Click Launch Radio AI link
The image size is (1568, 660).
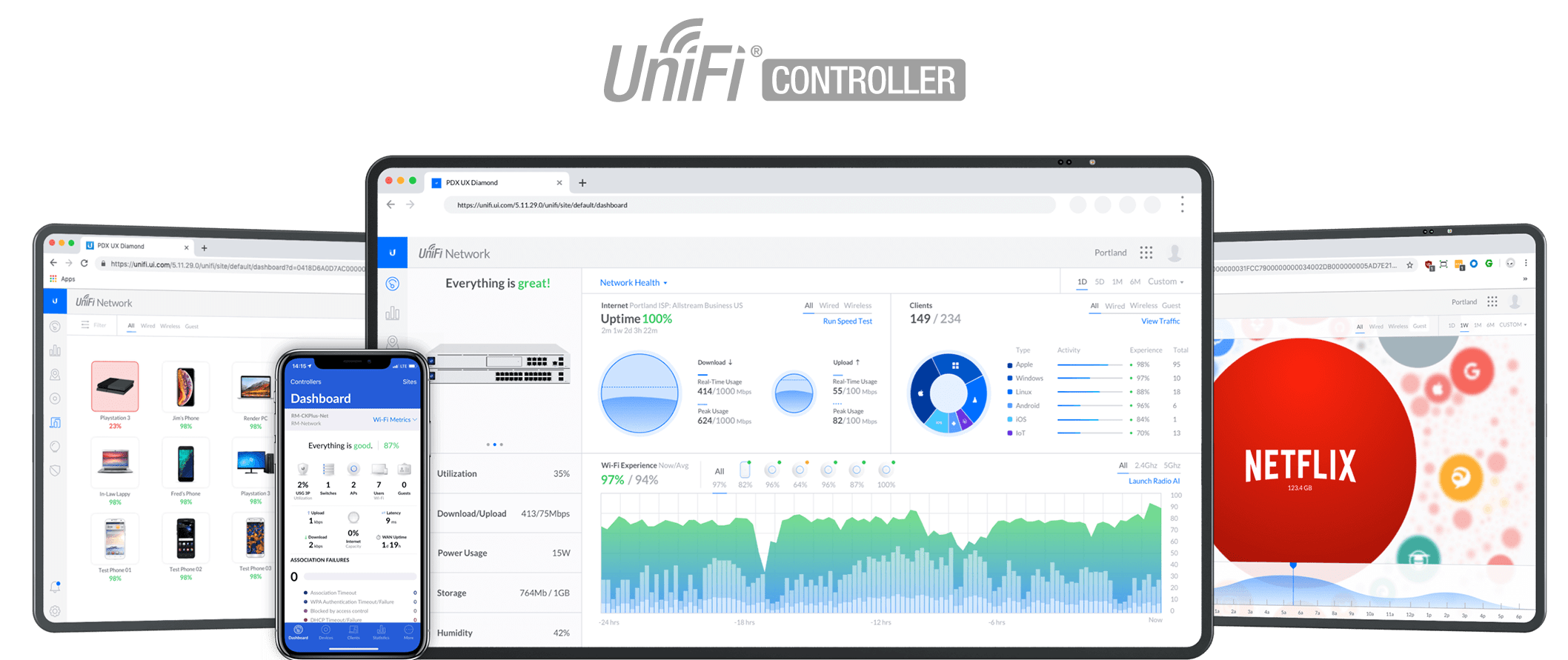click(x=1154, y=481)
